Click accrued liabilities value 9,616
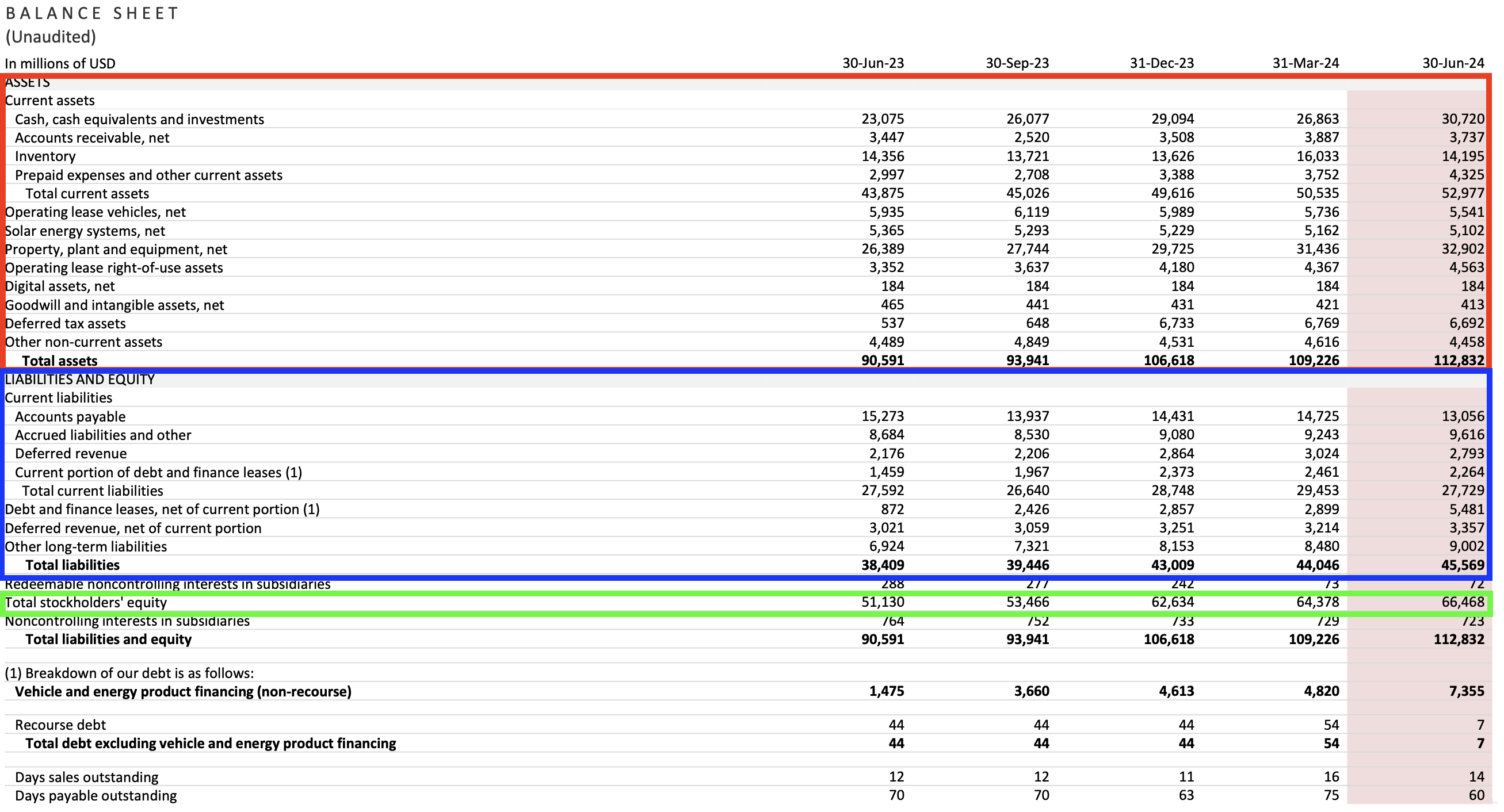This screenshot has width=1504, height=812. (1467, 435)
